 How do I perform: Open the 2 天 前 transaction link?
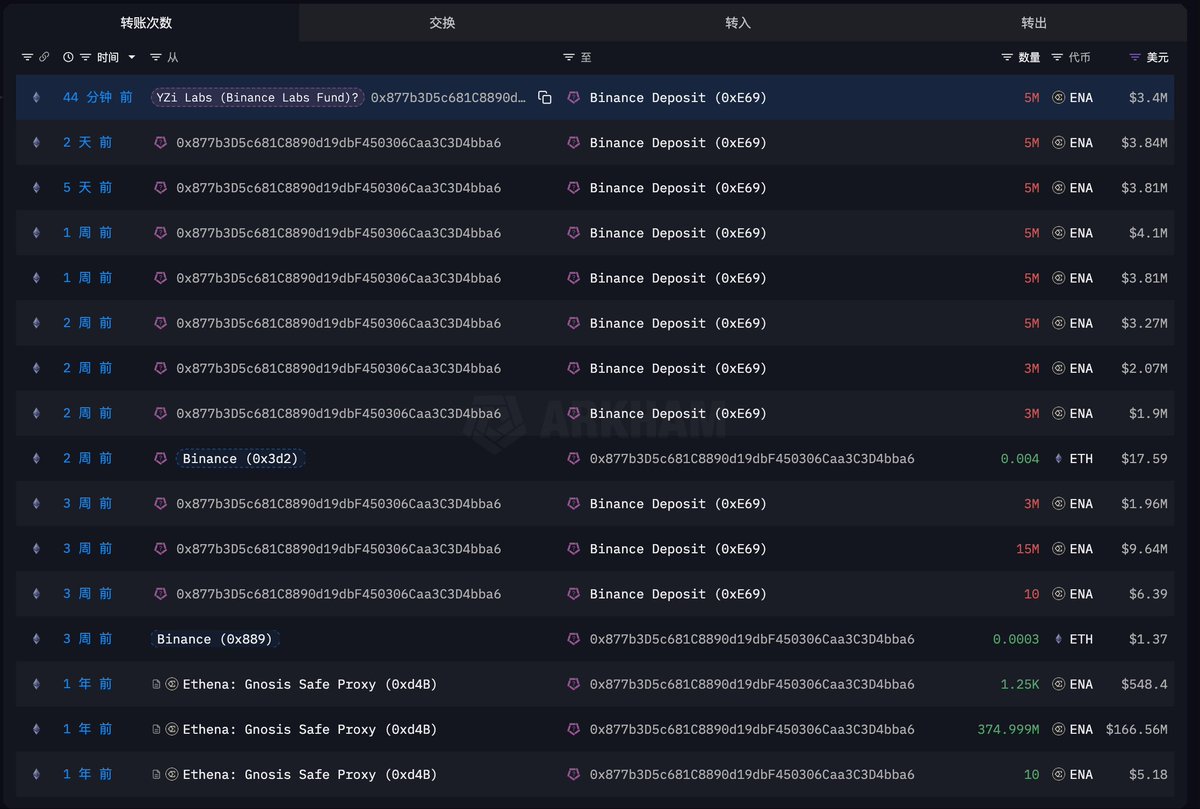pyautogui.click(x=87, y=143)
